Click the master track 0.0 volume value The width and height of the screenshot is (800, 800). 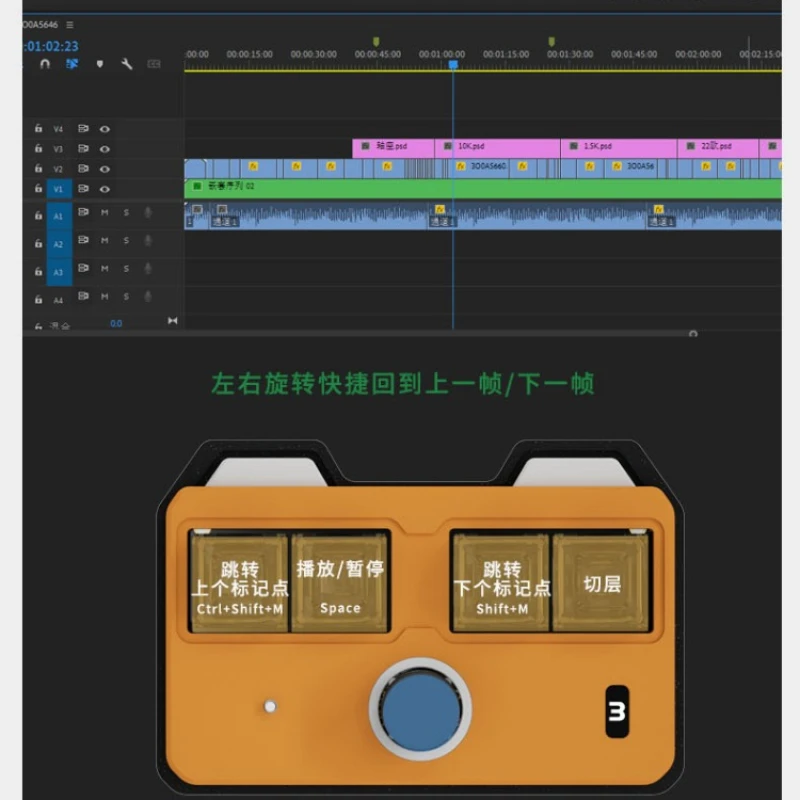(116, 323)
